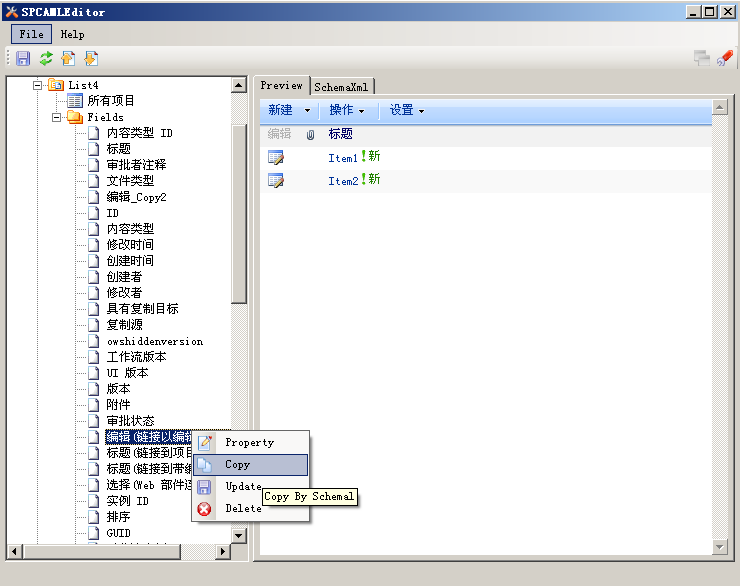Switch to the SchemaXml tab
The image size is (740, 586).
click(x=341, y=87)
